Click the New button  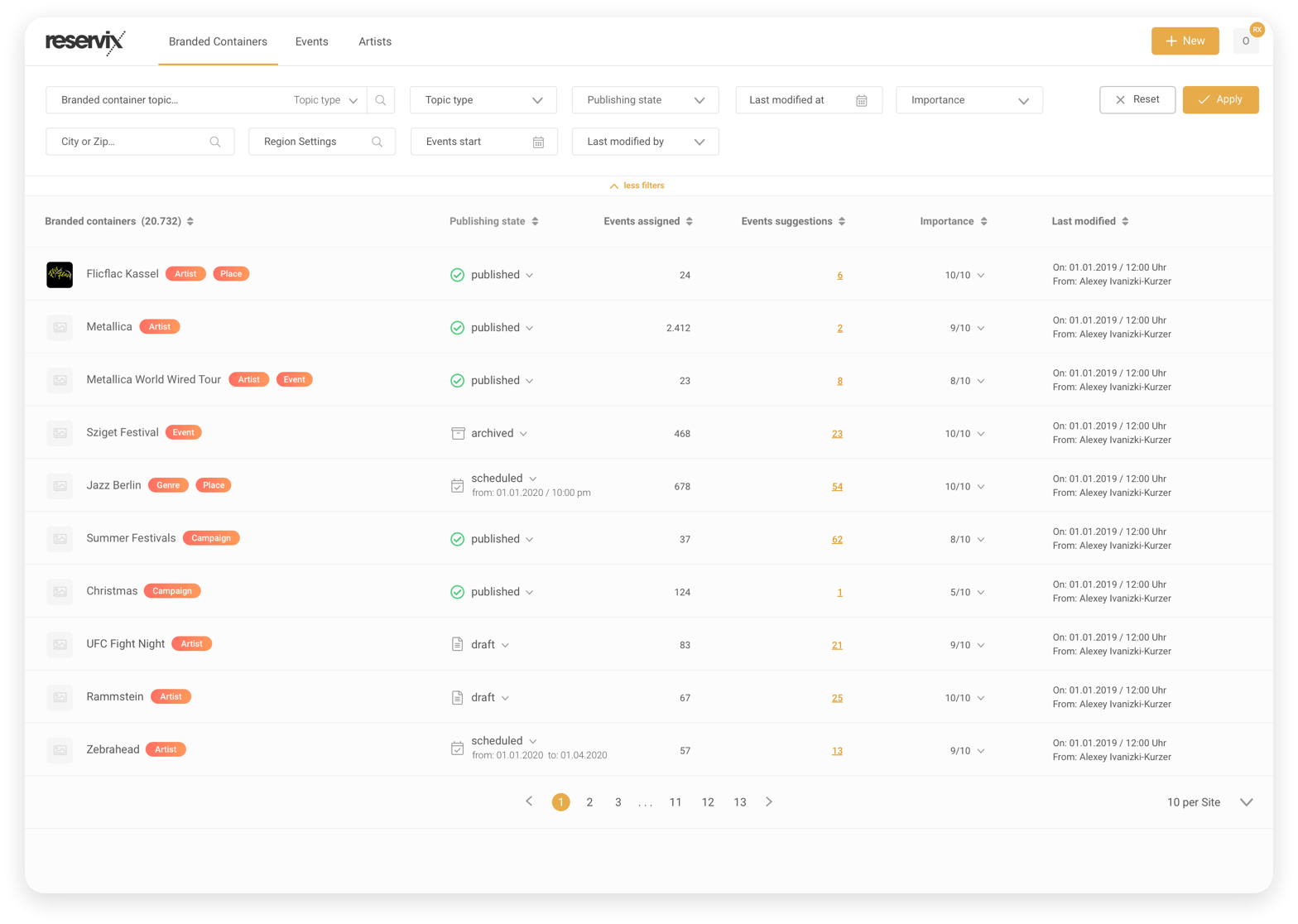point(1185,41)
